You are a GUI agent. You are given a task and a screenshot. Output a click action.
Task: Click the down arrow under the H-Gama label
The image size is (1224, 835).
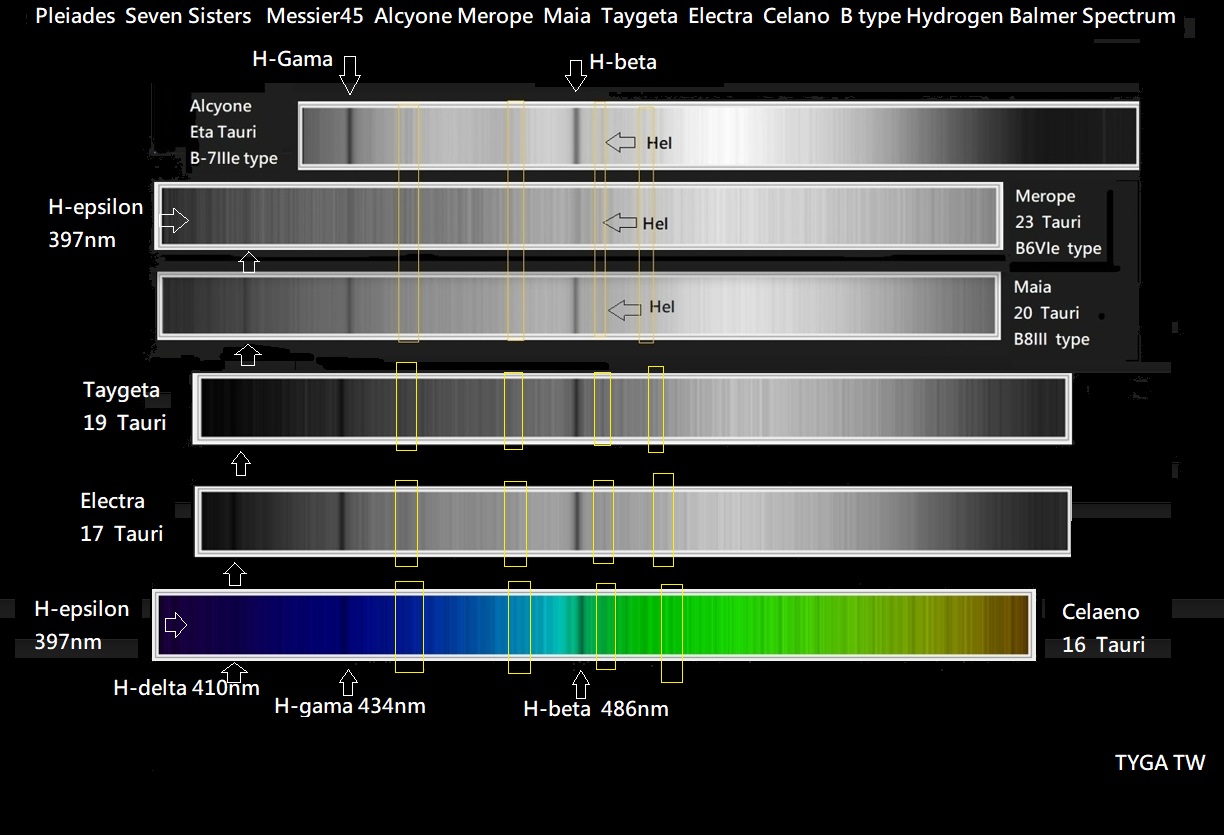coord(349,75)
